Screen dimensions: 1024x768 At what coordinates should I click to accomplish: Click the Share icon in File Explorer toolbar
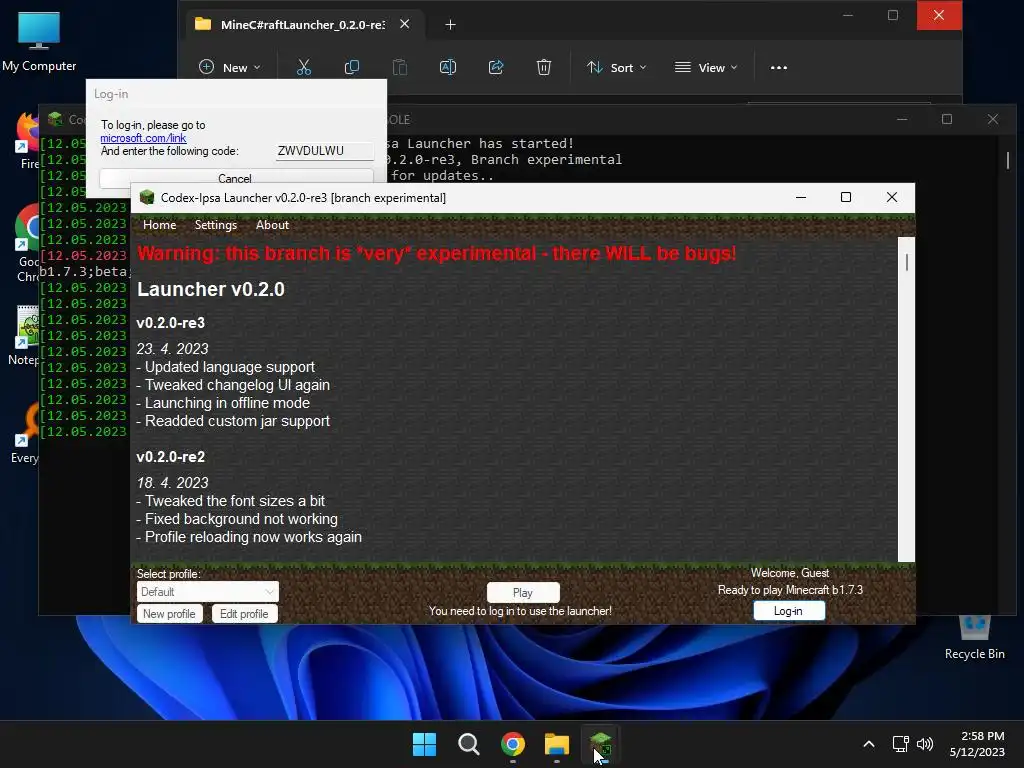[496, 67]
